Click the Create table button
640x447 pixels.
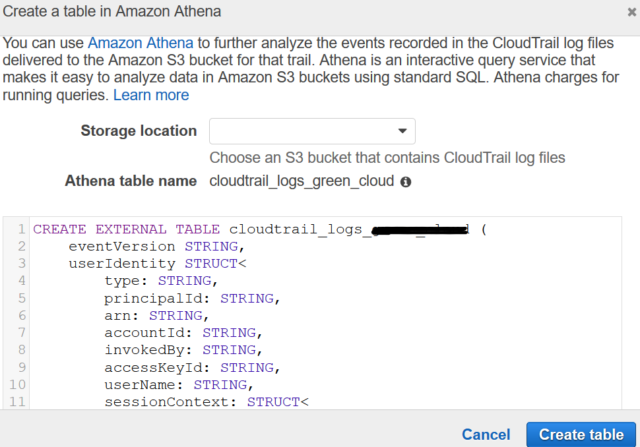click(580, 434)
